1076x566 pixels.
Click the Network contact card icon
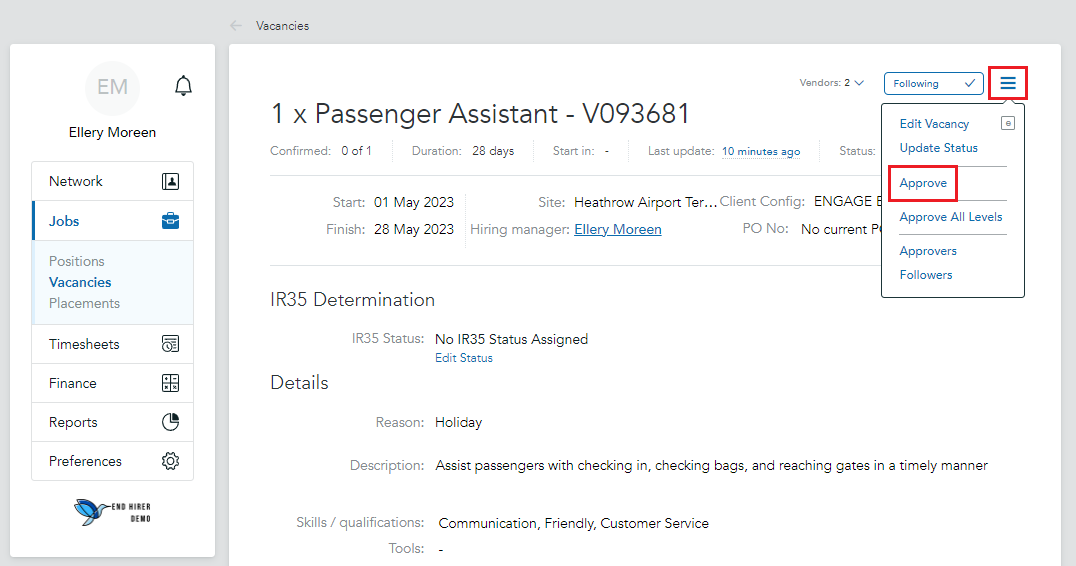(170, 181)
